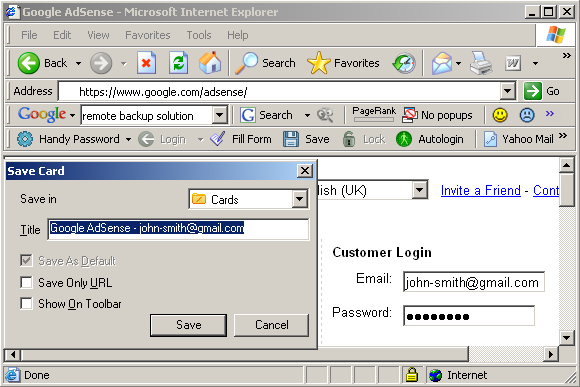Image resolution: width=580 pixels, height=387 pixels.
Task: Open the Address bar dropdown
Action: click(508, 91)
